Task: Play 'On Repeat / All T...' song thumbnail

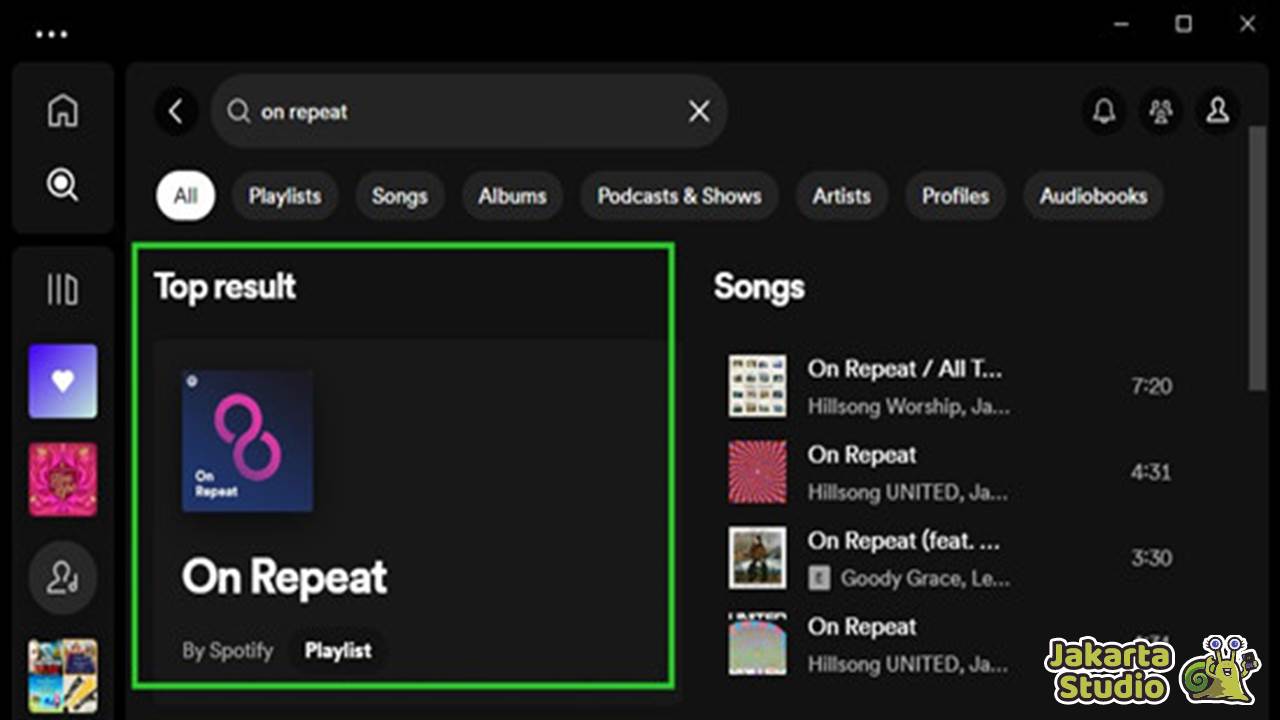Action: [757, 386]
